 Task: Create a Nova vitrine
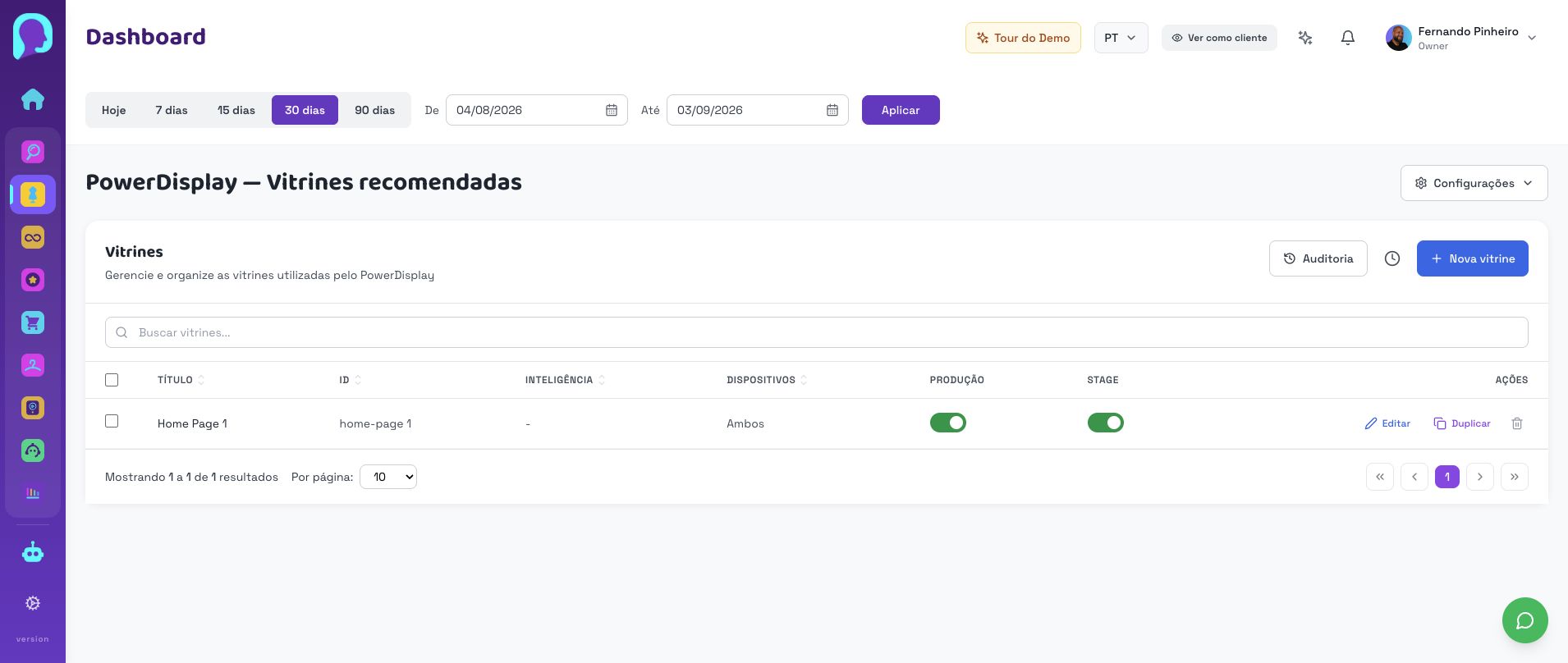[1473, 258]
